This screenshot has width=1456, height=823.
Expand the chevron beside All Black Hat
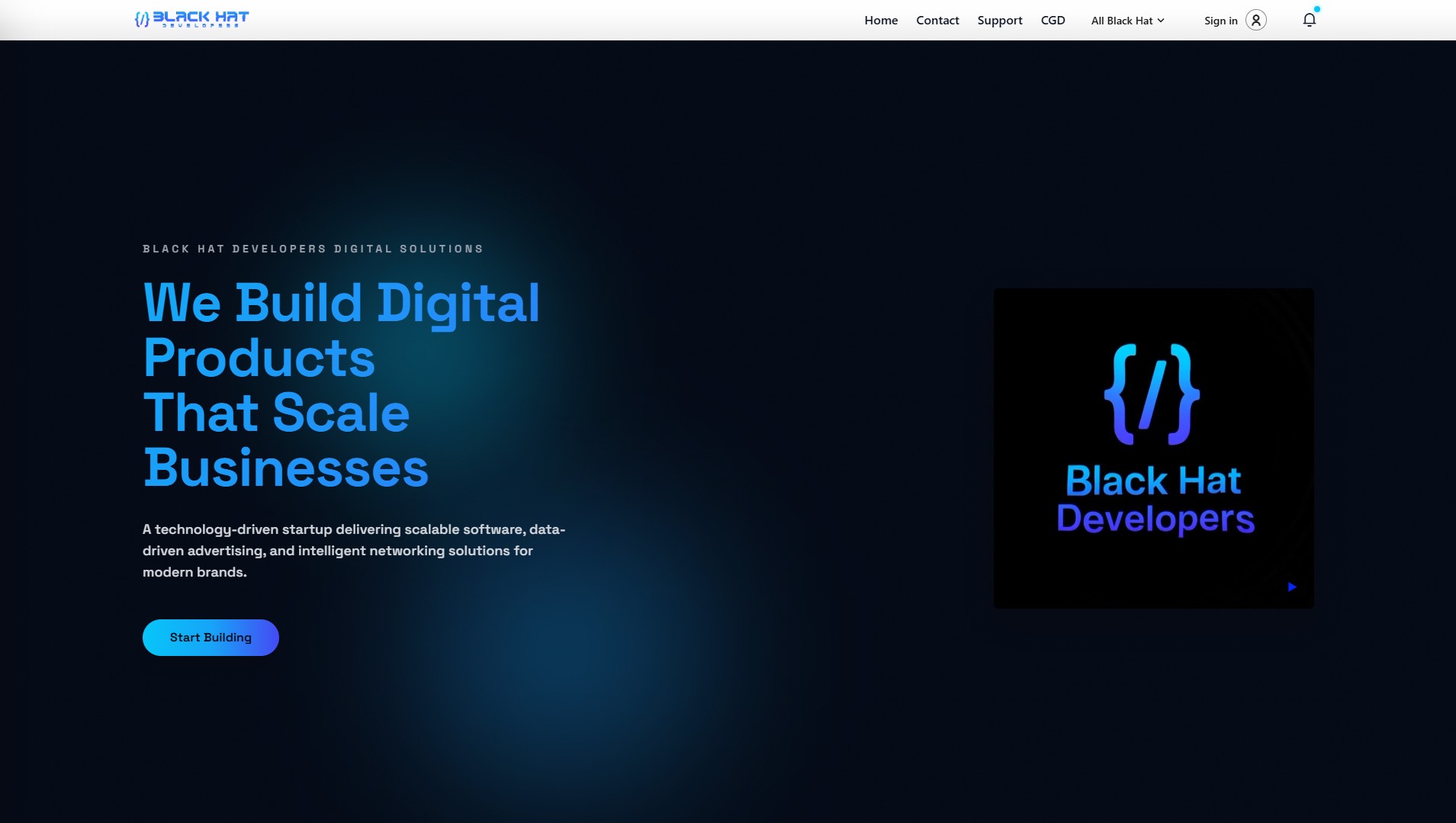pos(1161,21)
